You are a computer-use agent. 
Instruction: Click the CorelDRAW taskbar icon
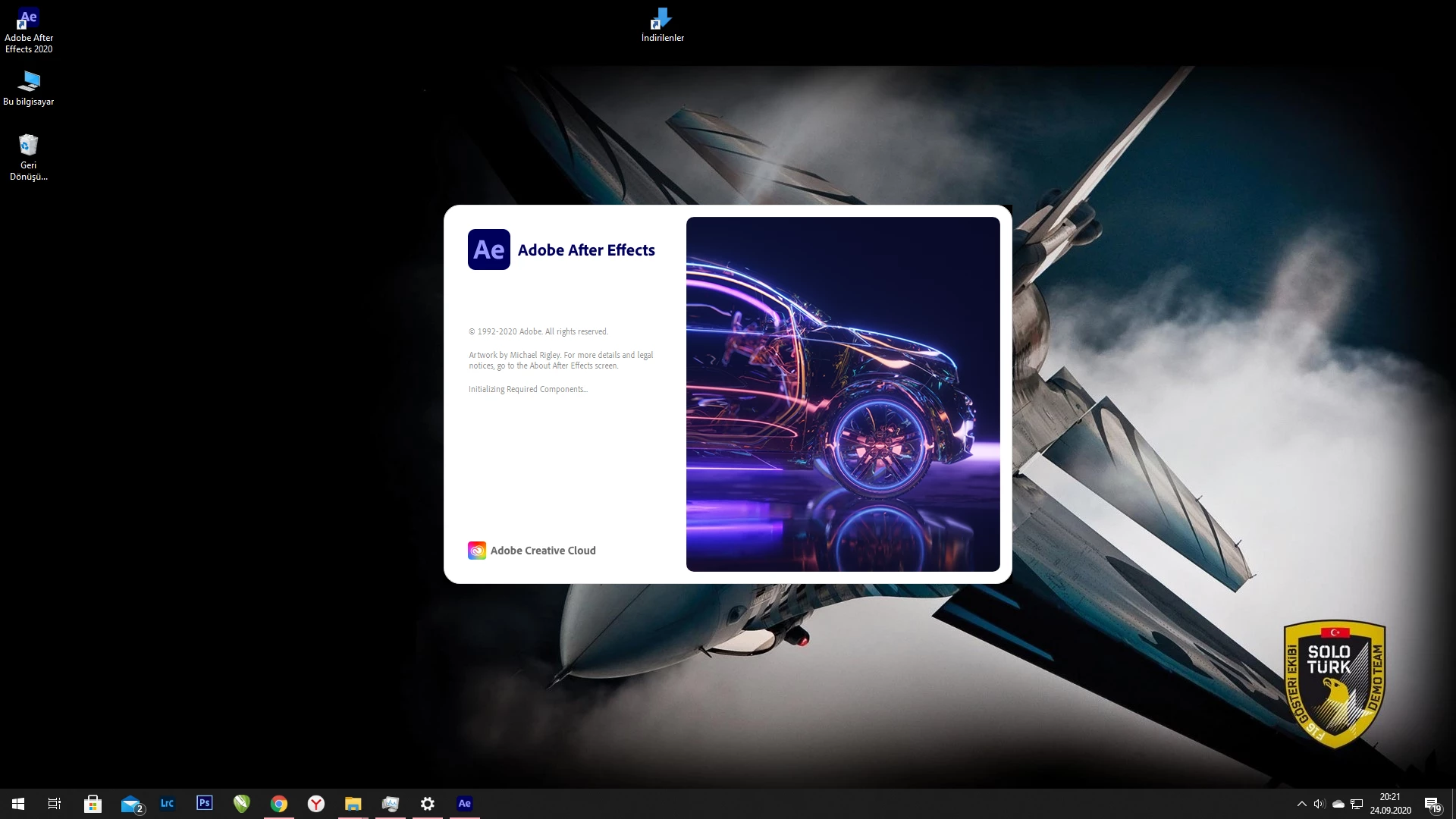click(241, 803)
